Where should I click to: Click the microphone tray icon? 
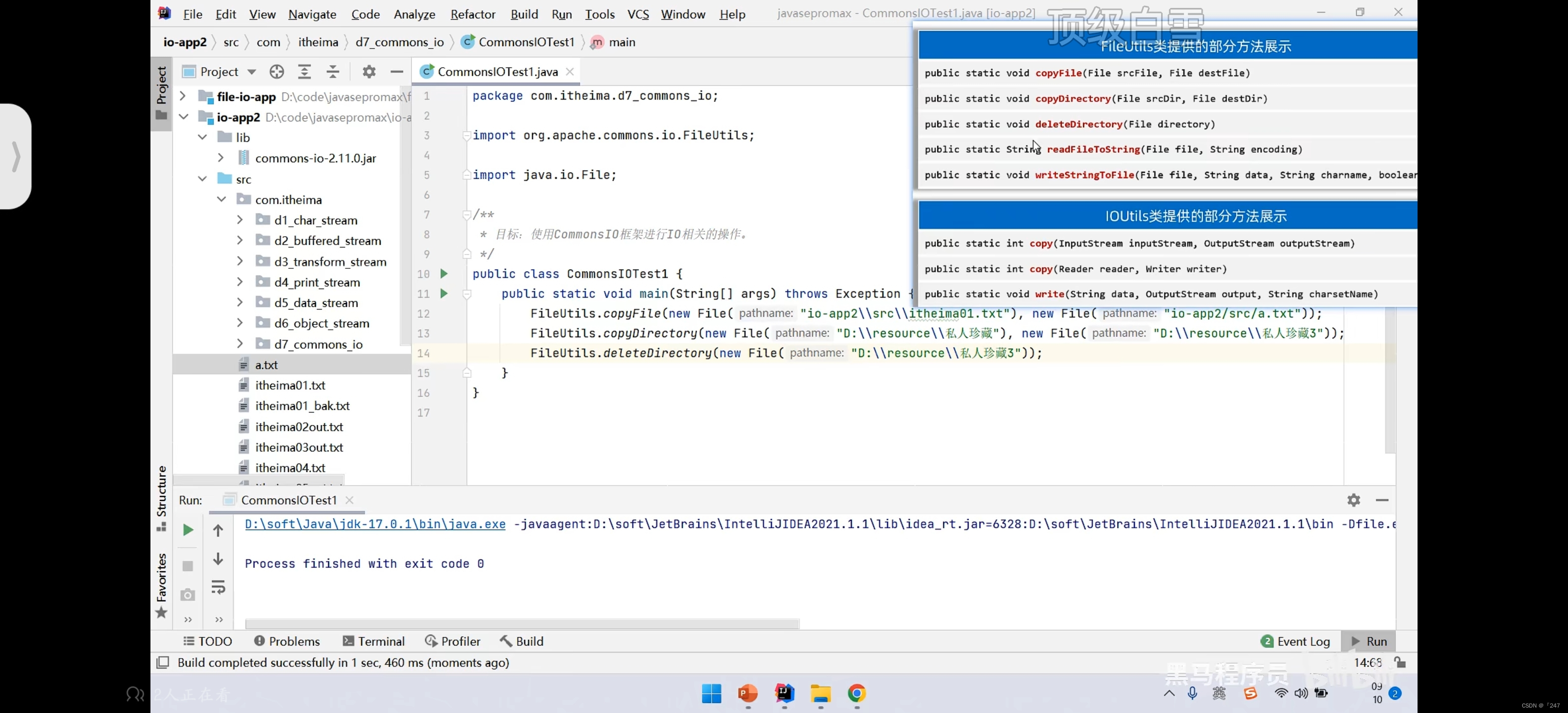click(1192, 694)
